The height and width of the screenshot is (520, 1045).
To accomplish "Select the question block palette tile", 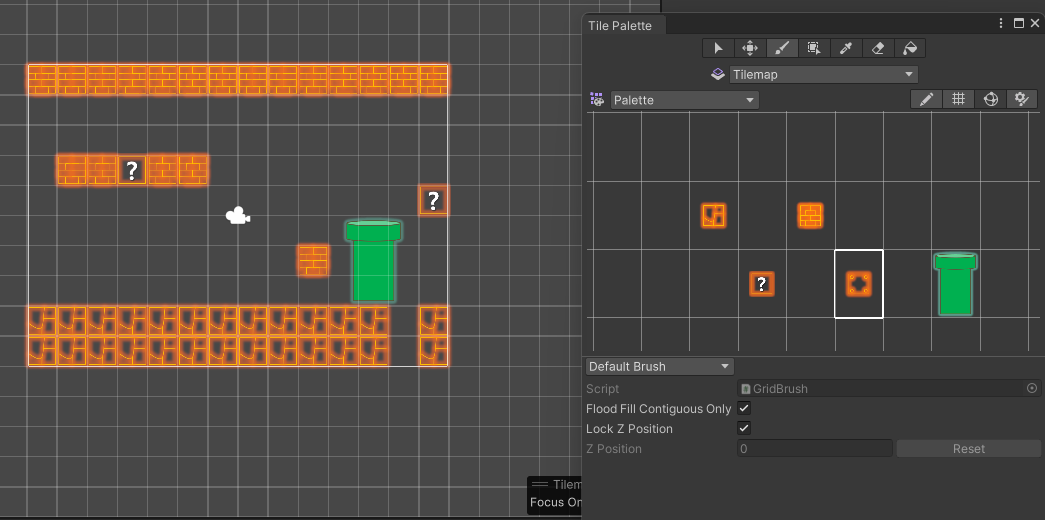I will click(x=761, y=284).
